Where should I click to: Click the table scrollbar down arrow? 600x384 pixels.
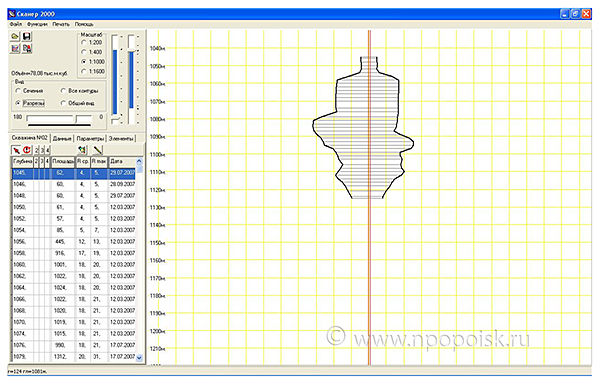point(139,358)
